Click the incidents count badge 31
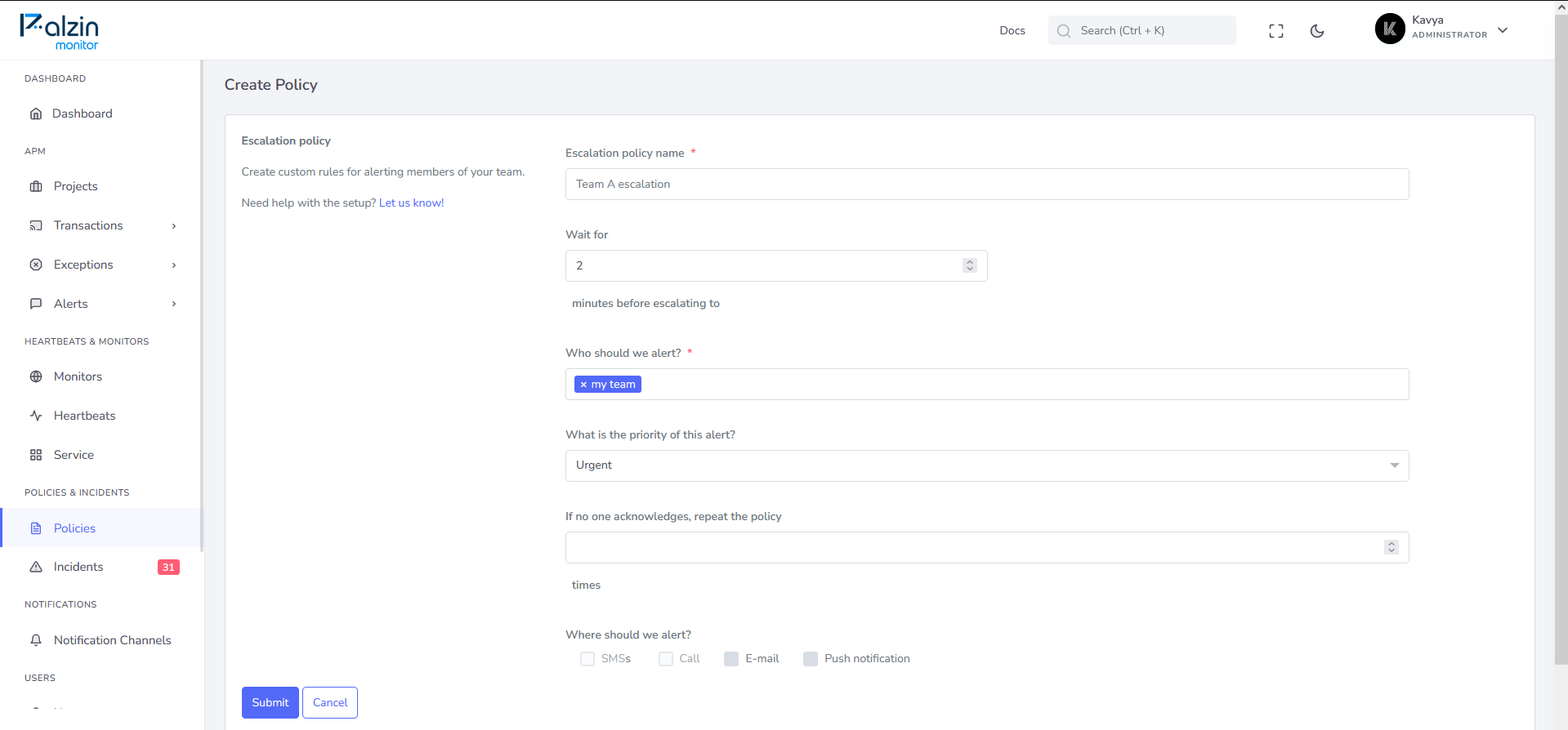1568x730 pixels. pyautogui.click(x=168, y=568)
